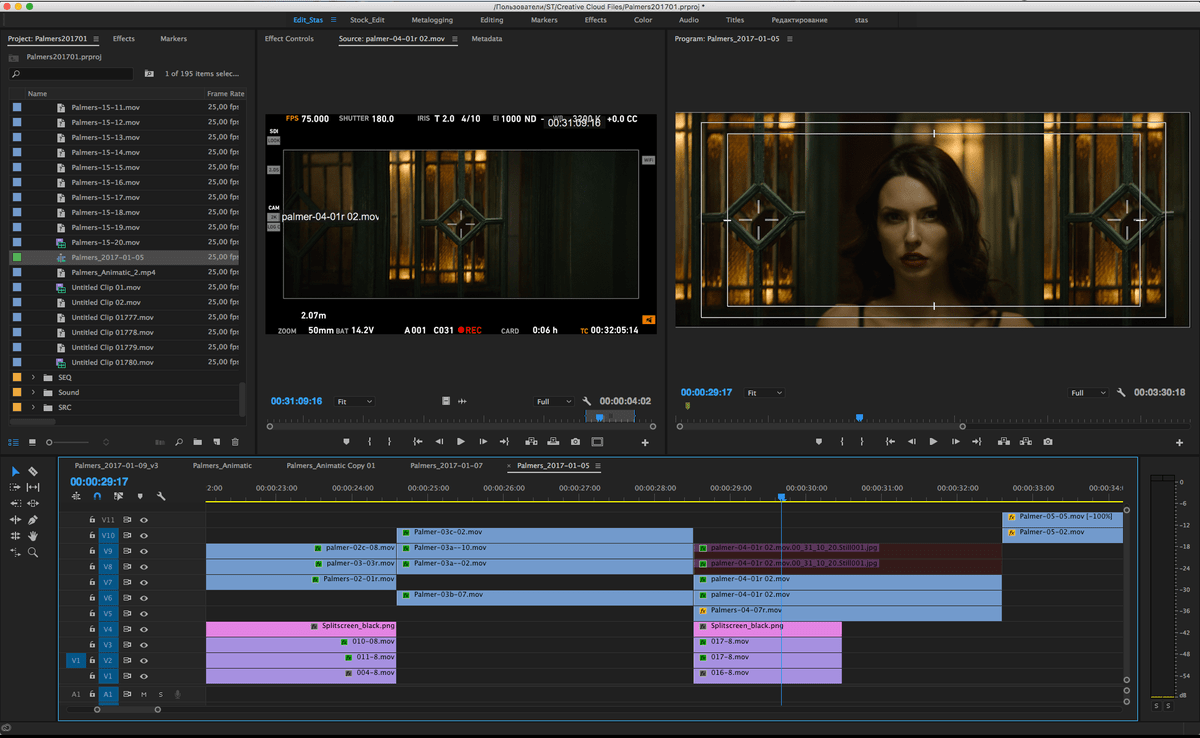The image size is (1200, 738).
Task: Click the New Item icon in Project panel
Action: point(215,442)
